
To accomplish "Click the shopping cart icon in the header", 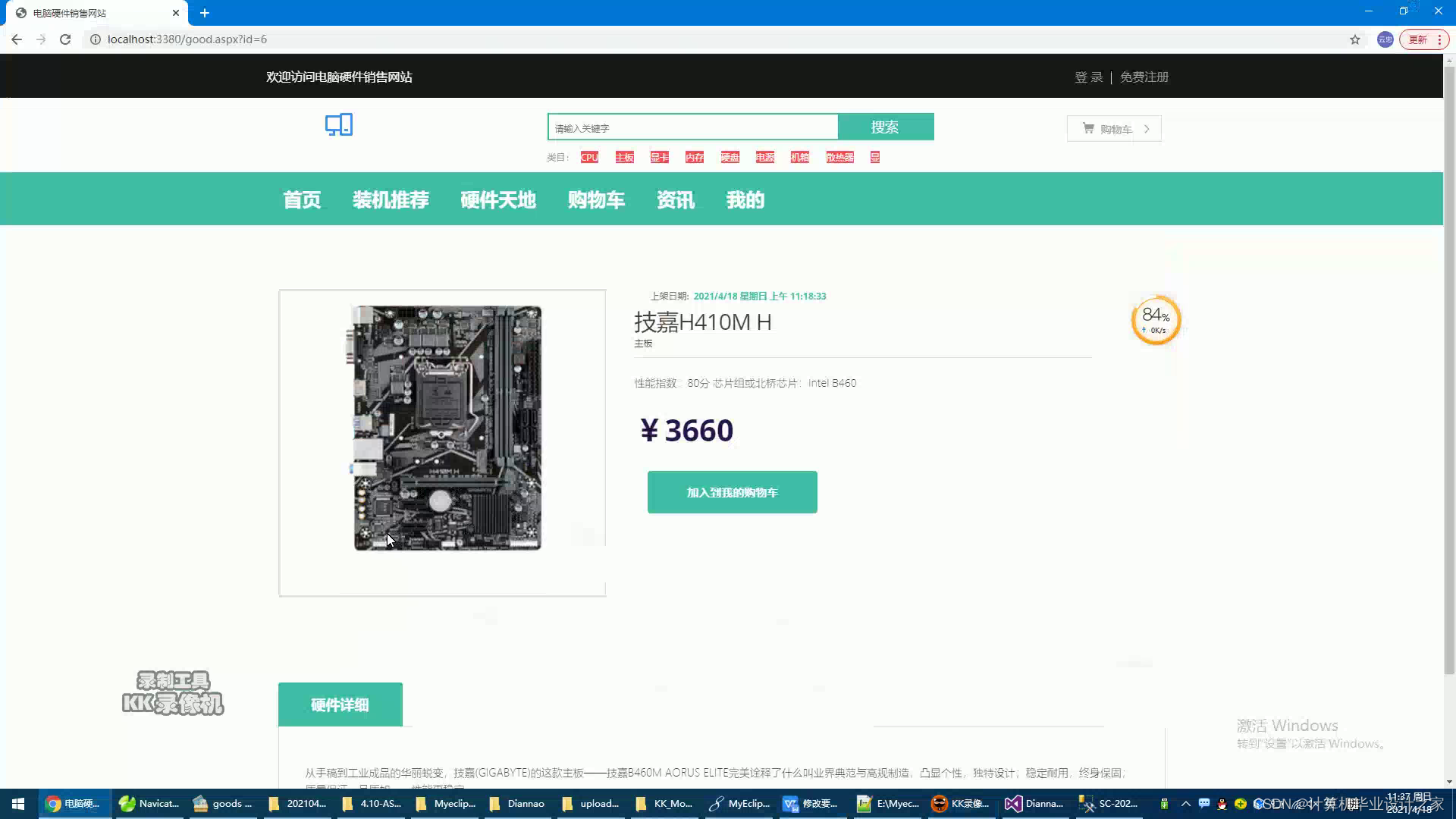I will [x=1088, y=129].
